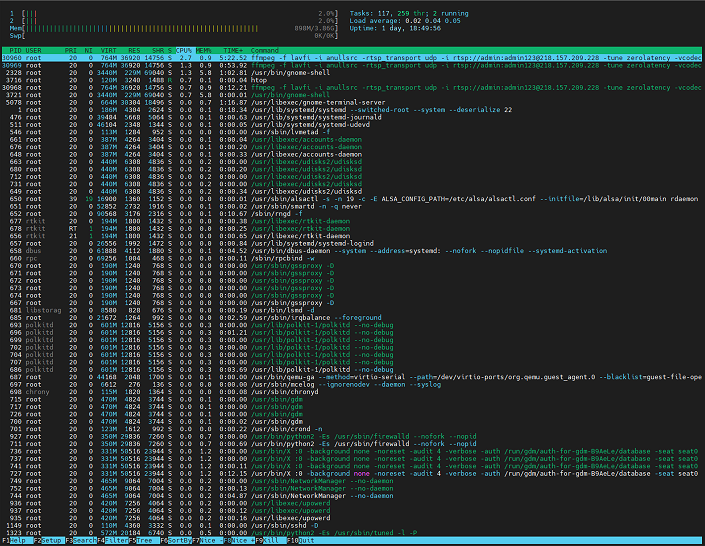
Task: Select /usr/bin/X row PID 727
Action: pyautogui.click(x=352, y=473)
